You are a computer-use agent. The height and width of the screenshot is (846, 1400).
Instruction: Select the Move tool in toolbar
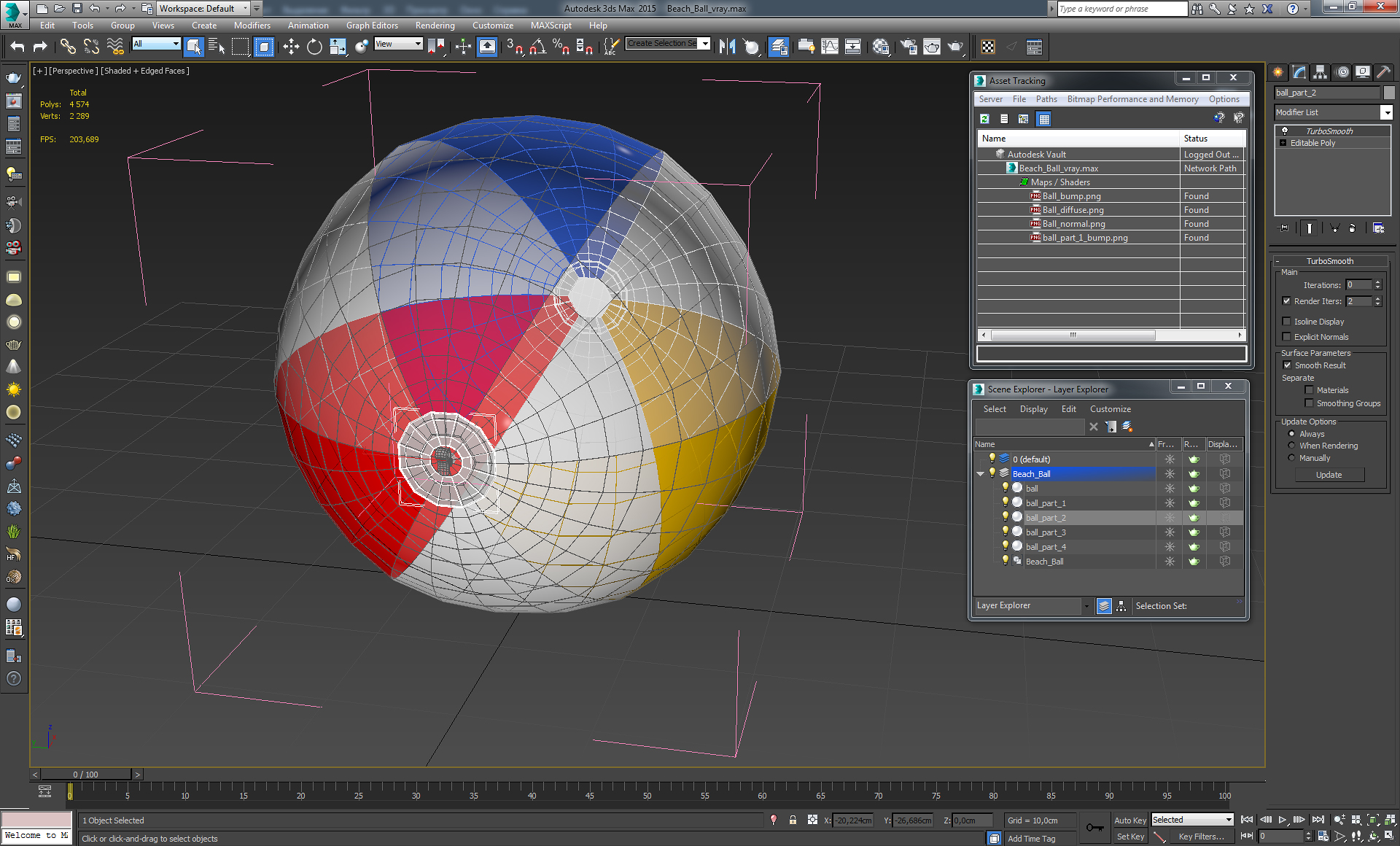coord(290,47)
